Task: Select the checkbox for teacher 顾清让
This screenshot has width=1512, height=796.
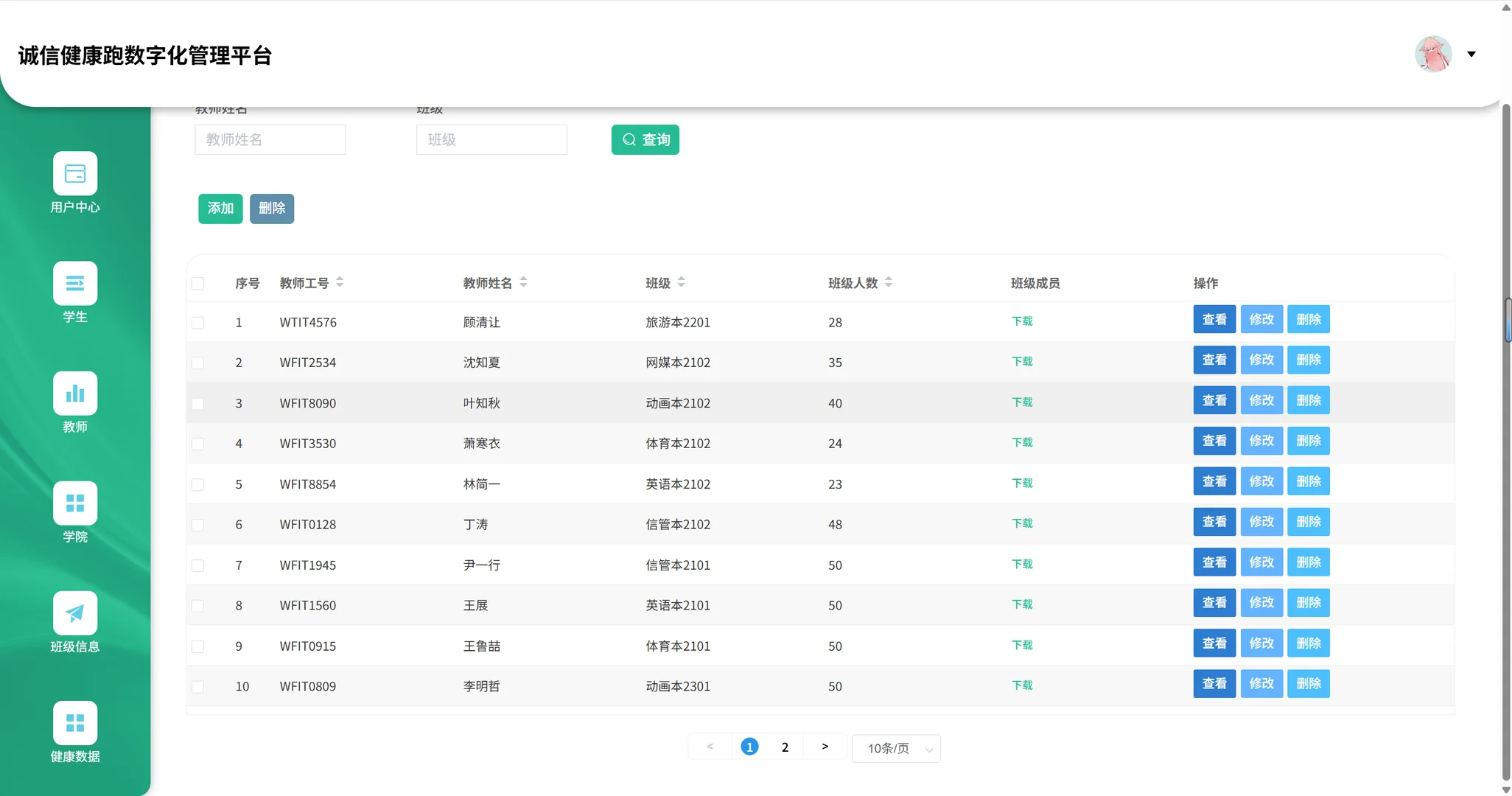Action: tap(197, 322)
